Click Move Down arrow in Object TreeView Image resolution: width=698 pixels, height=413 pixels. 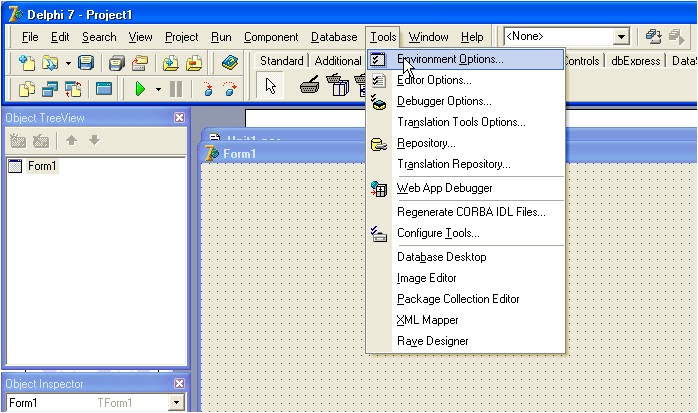click(x=94, y=141)
